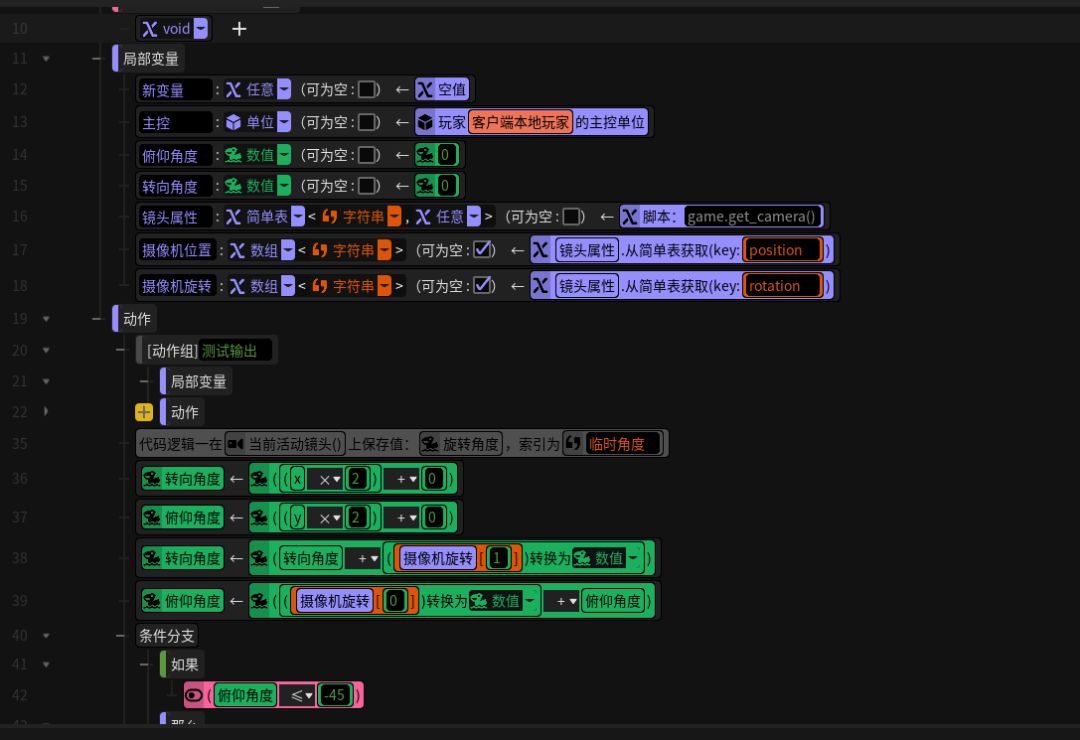The width and height of the screenshot is (1080, 740).
Task: Collapse line 19 动作 fold arrow
Action: [x=46, y=319]
